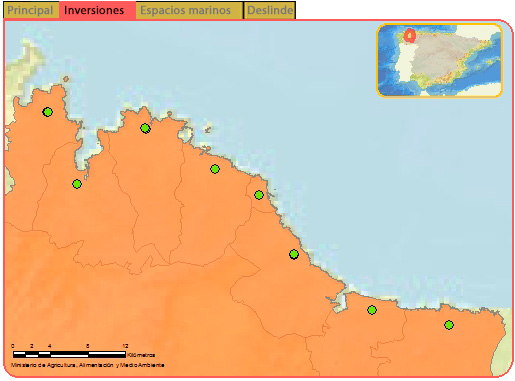Open the Espacios marinos tab
This screenshot has width=515, height=381.
tap(189, 10)
